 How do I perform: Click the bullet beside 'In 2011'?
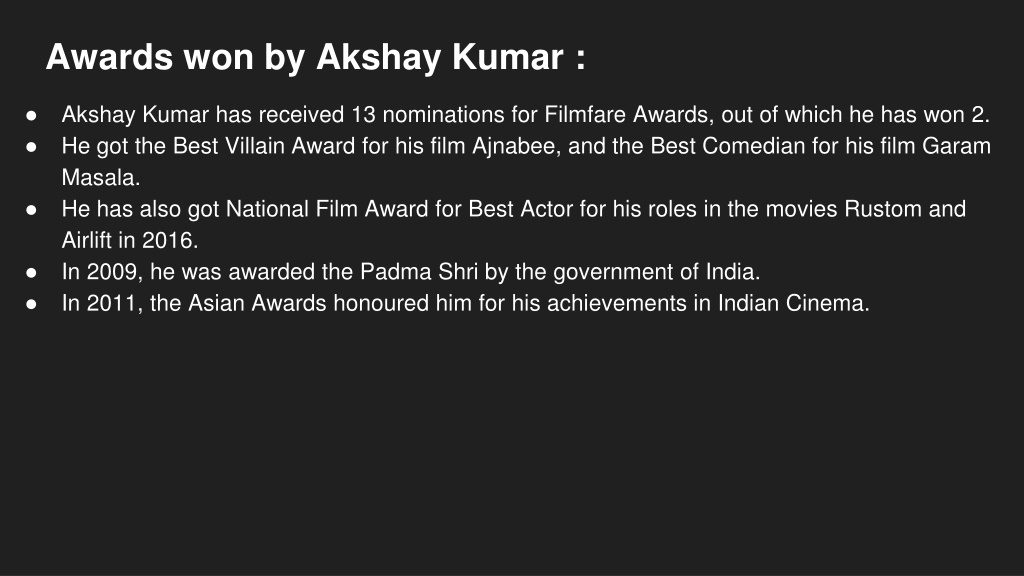pyautogui.click(x=31, y=304)
